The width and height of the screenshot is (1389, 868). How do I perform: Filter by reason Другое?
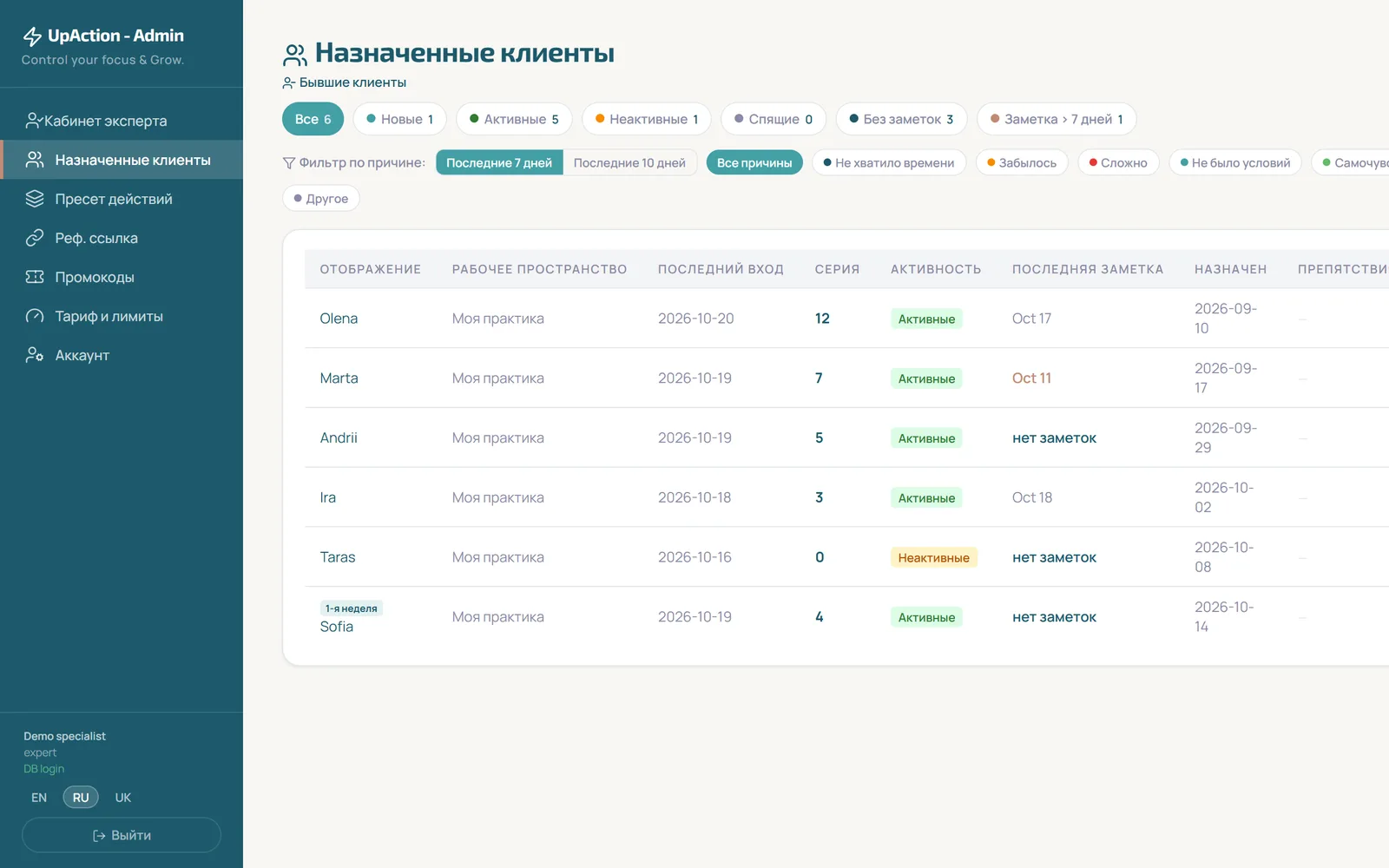coord(321,199)
